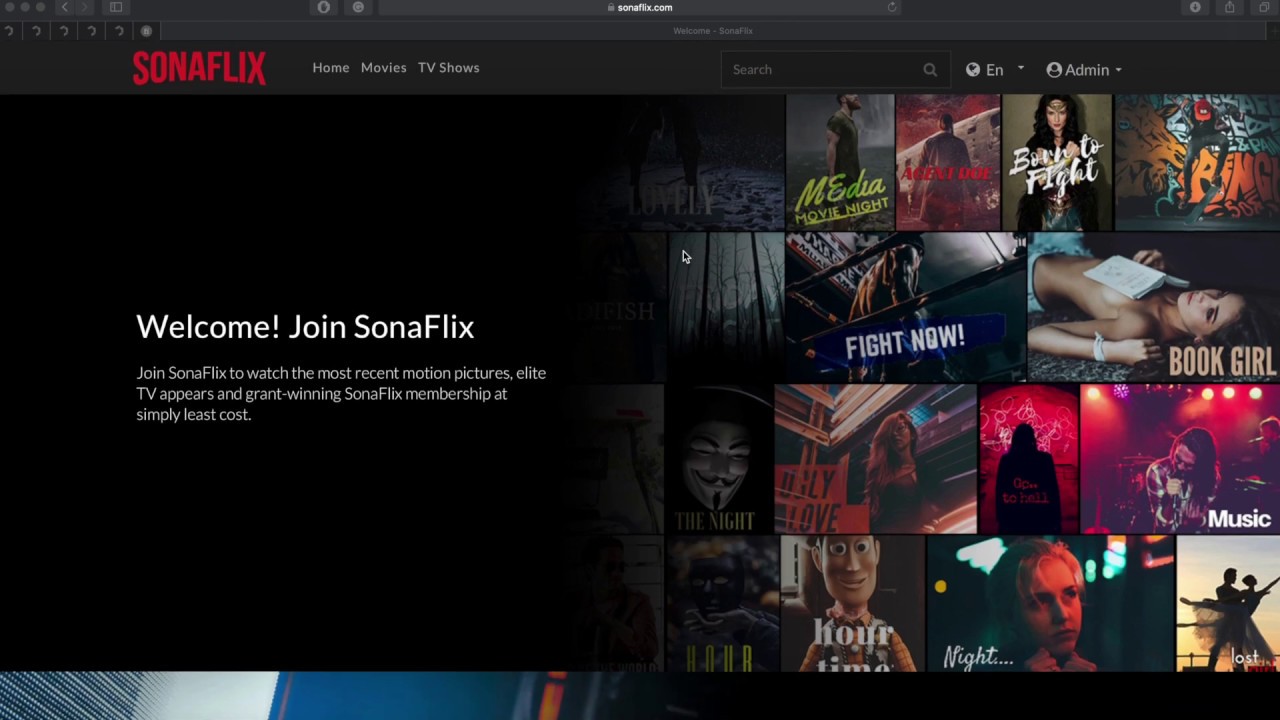Open the Agent Doe poster
The height and width of the screenshot is (720, 1280).
coord(948,163)
